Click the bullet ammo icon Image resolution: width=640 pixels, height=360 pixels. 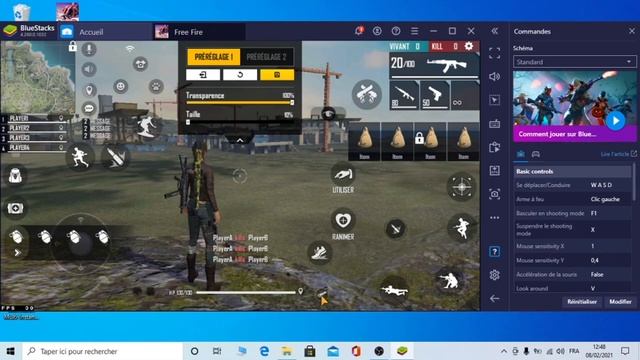point(116,157)
